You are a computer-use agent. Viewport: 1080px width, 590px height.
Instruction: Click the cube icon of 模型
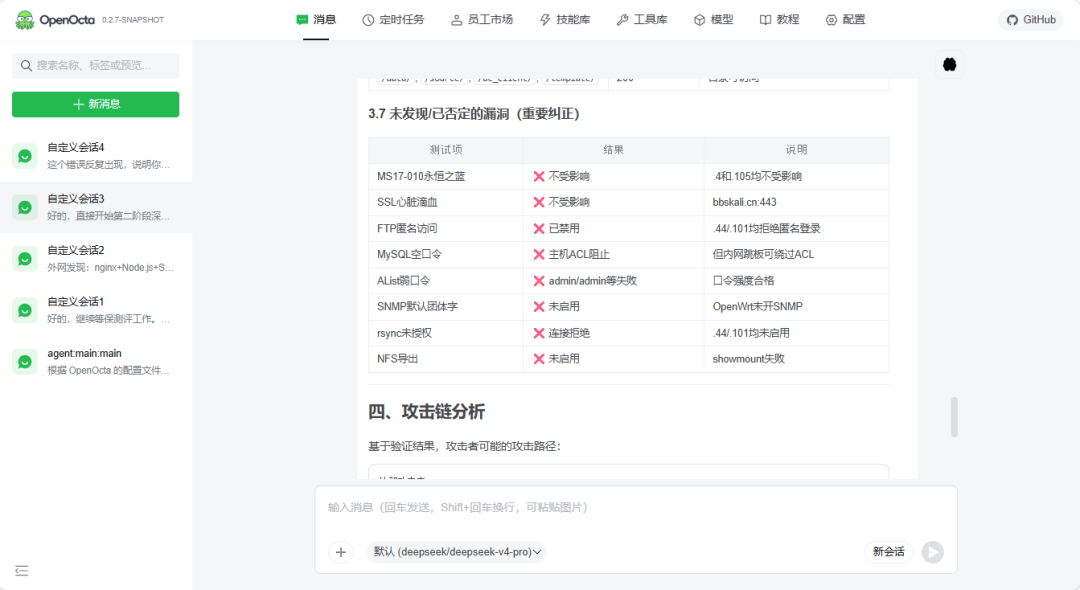click(x=700, y=20)
